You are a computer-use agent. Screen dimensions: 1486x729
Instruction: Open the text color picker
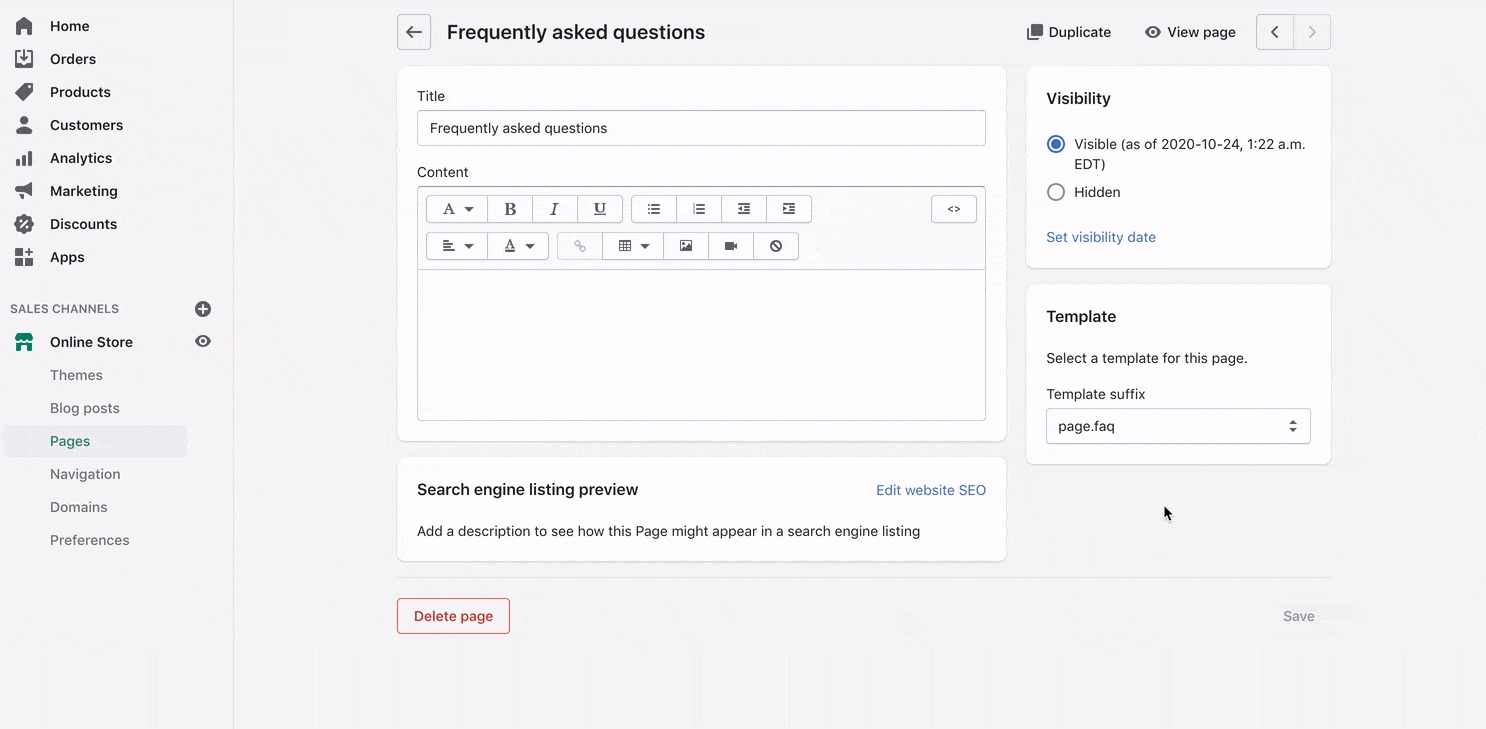(518, 246)
